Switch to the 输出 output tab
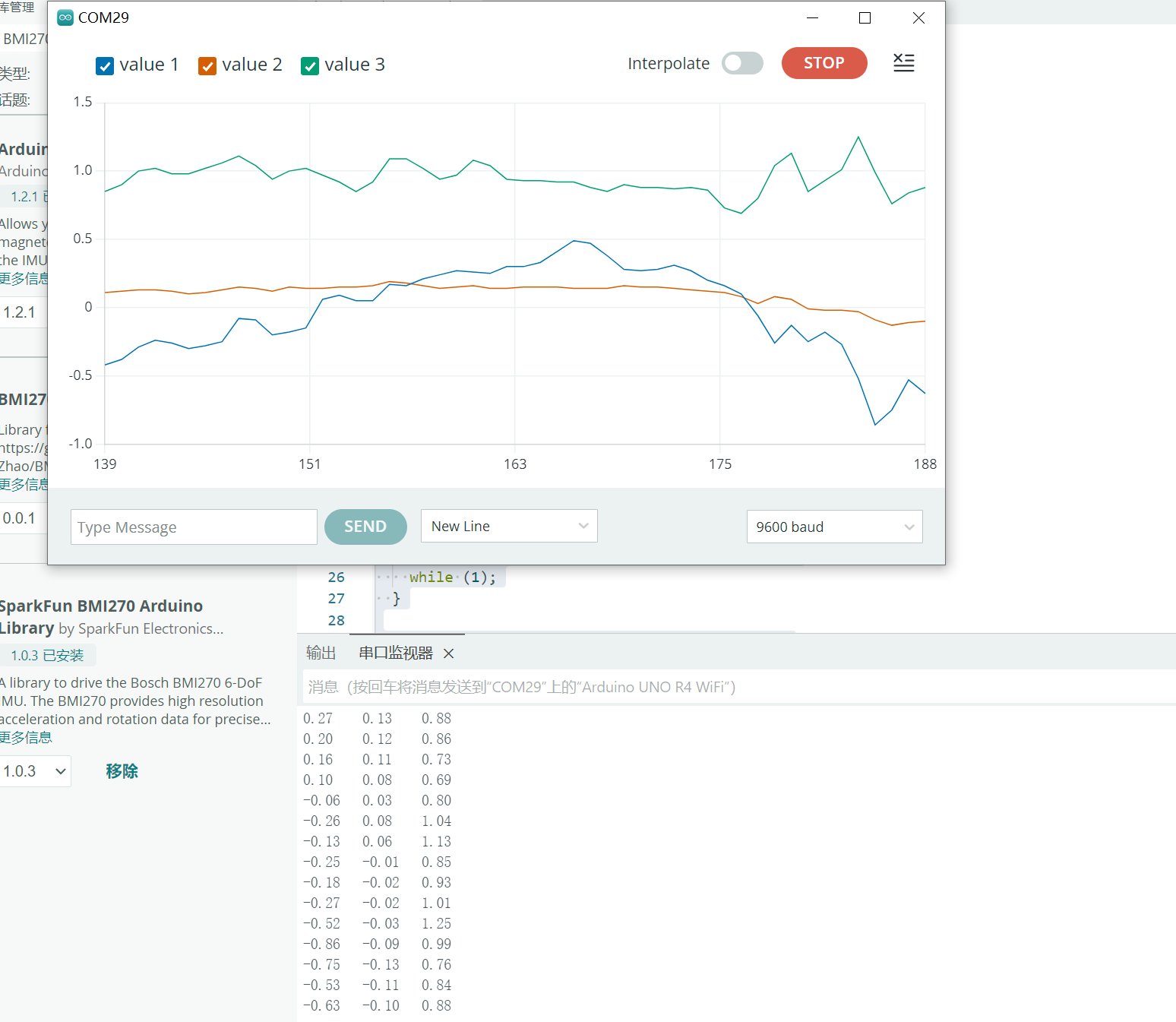Image resolution: width=1176 pixels, height=1022 pixels. tap(321, 653)
